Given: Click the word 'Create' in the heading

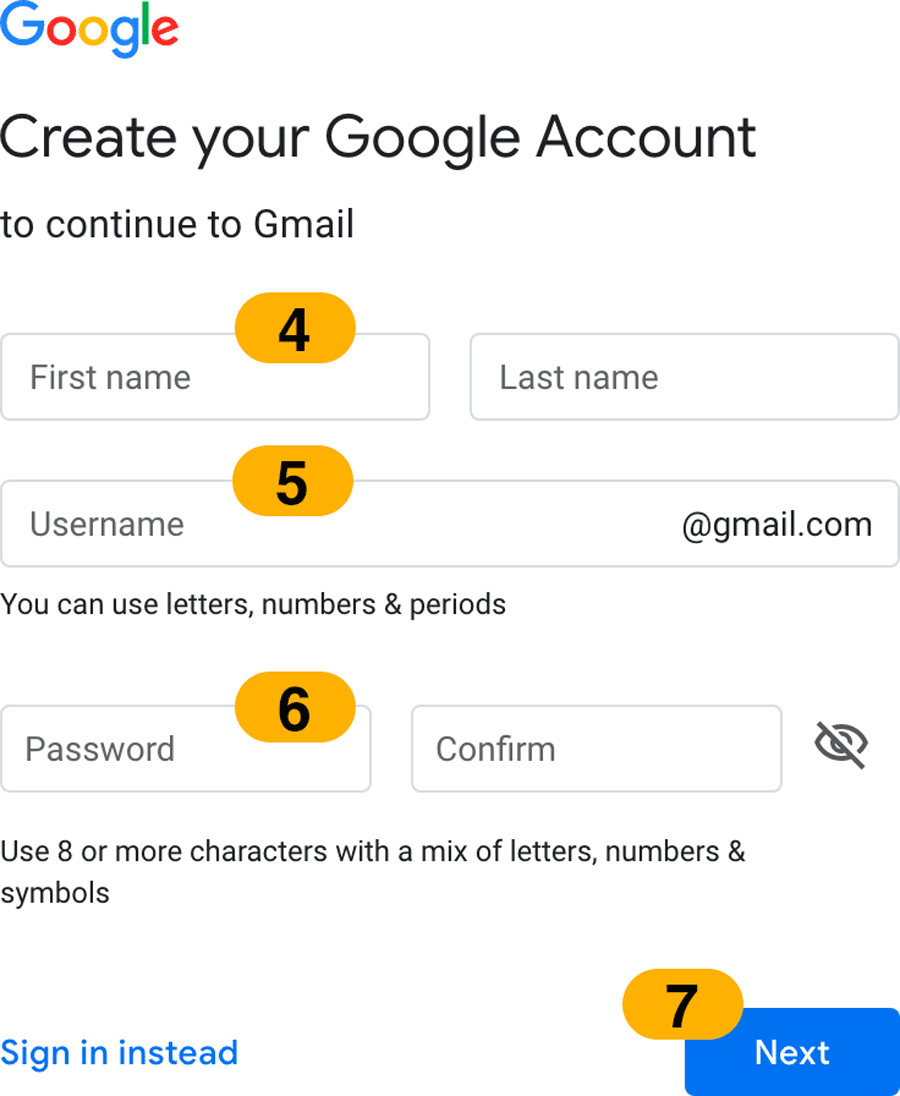Looking at the screenshot, I should (90, 137).
